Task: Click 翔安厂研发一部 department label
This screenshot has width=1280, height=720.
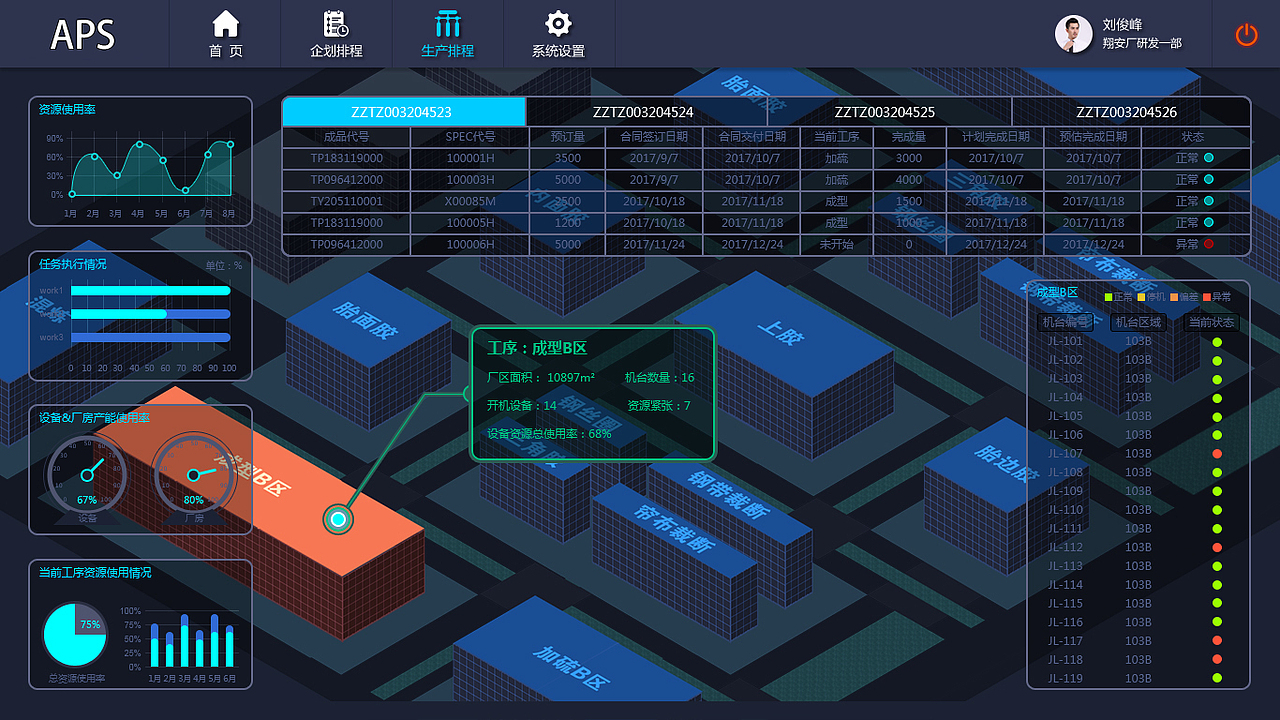Action: 1142,44
